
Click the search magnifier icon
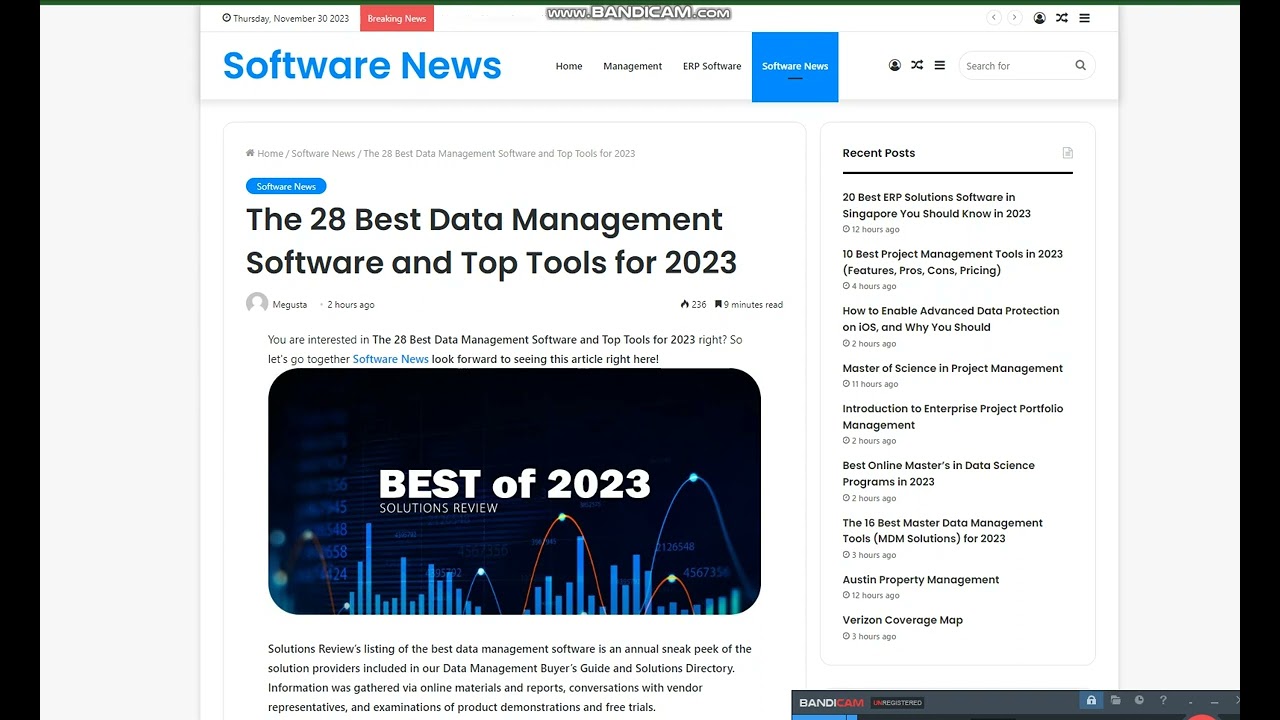tap(1080, 65)
